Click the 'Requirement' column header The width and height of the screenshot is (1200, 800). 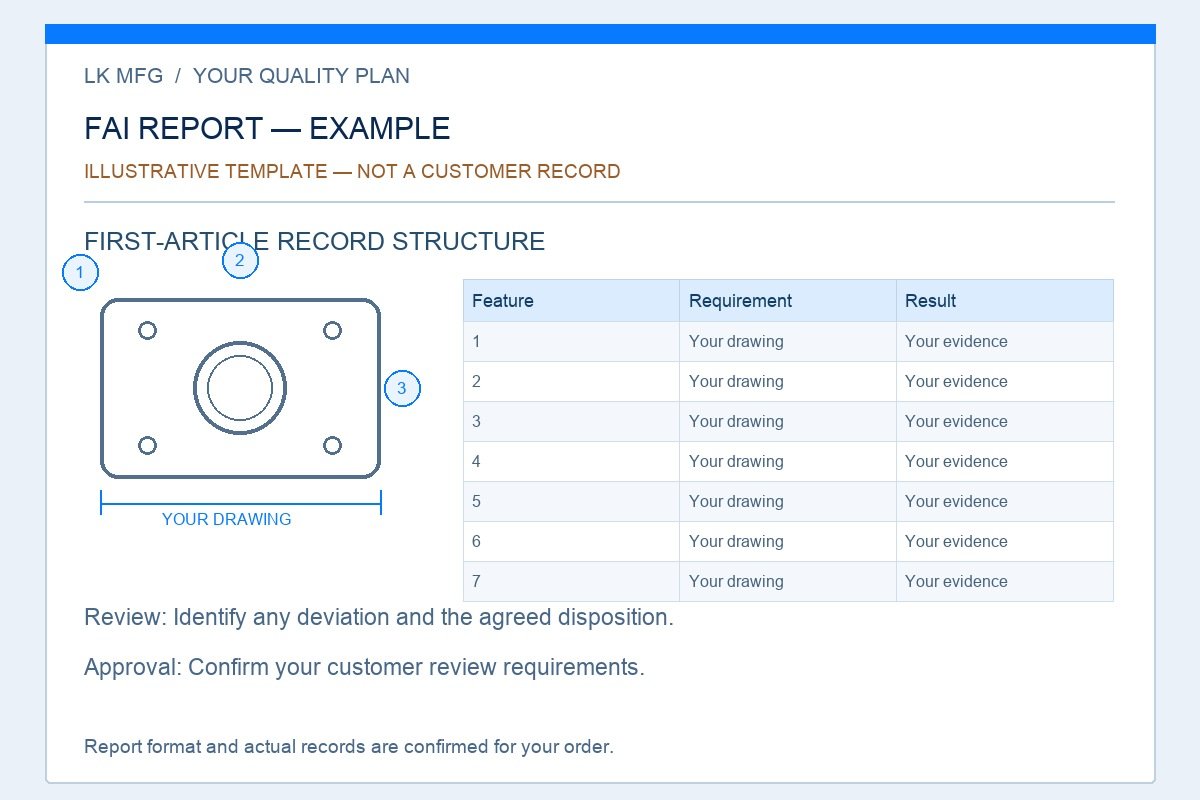pyautogui.click(x=788, y=301)
